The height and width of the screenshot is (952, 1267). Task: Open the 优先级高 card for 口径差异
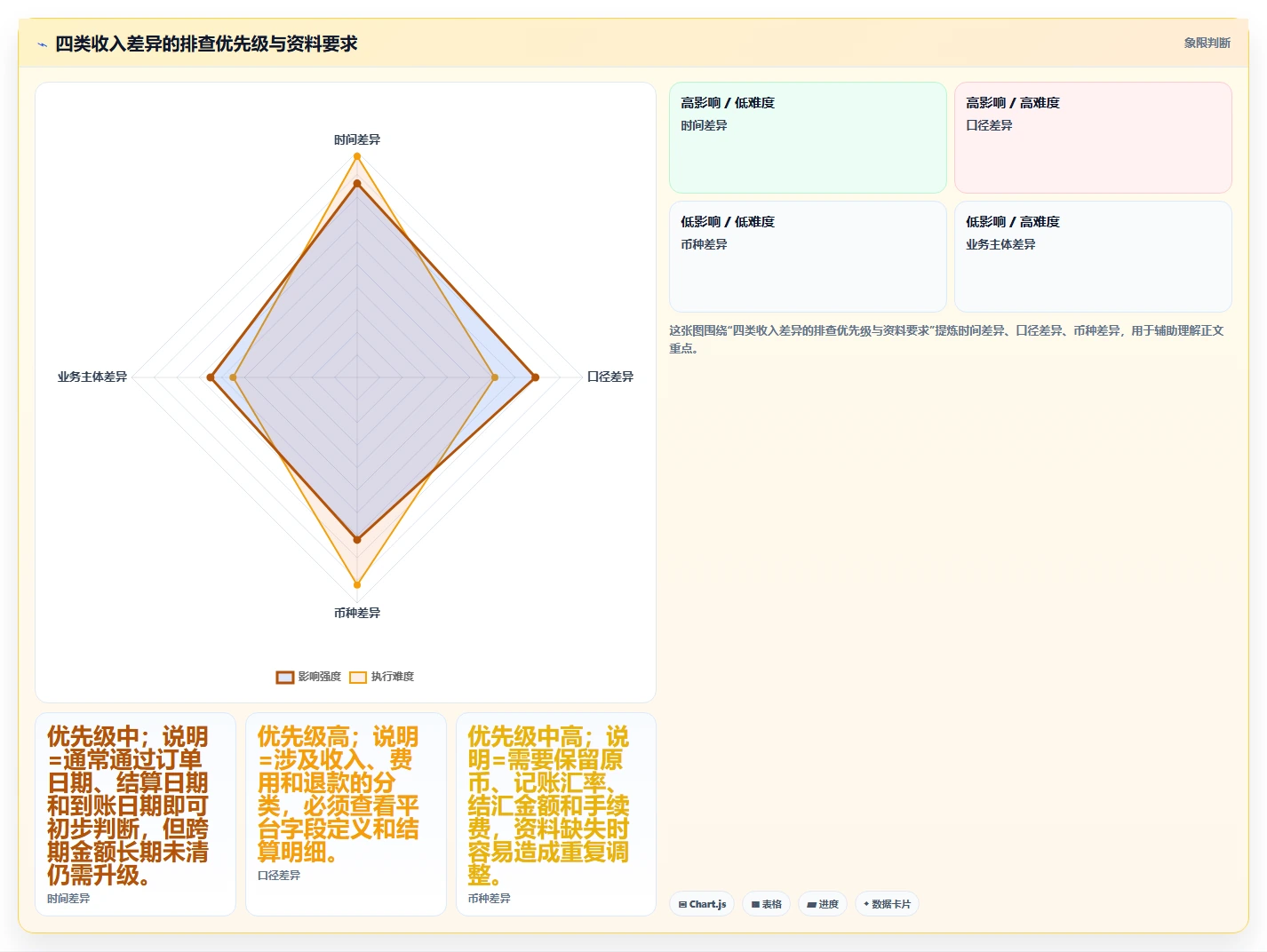click(346, 814)
